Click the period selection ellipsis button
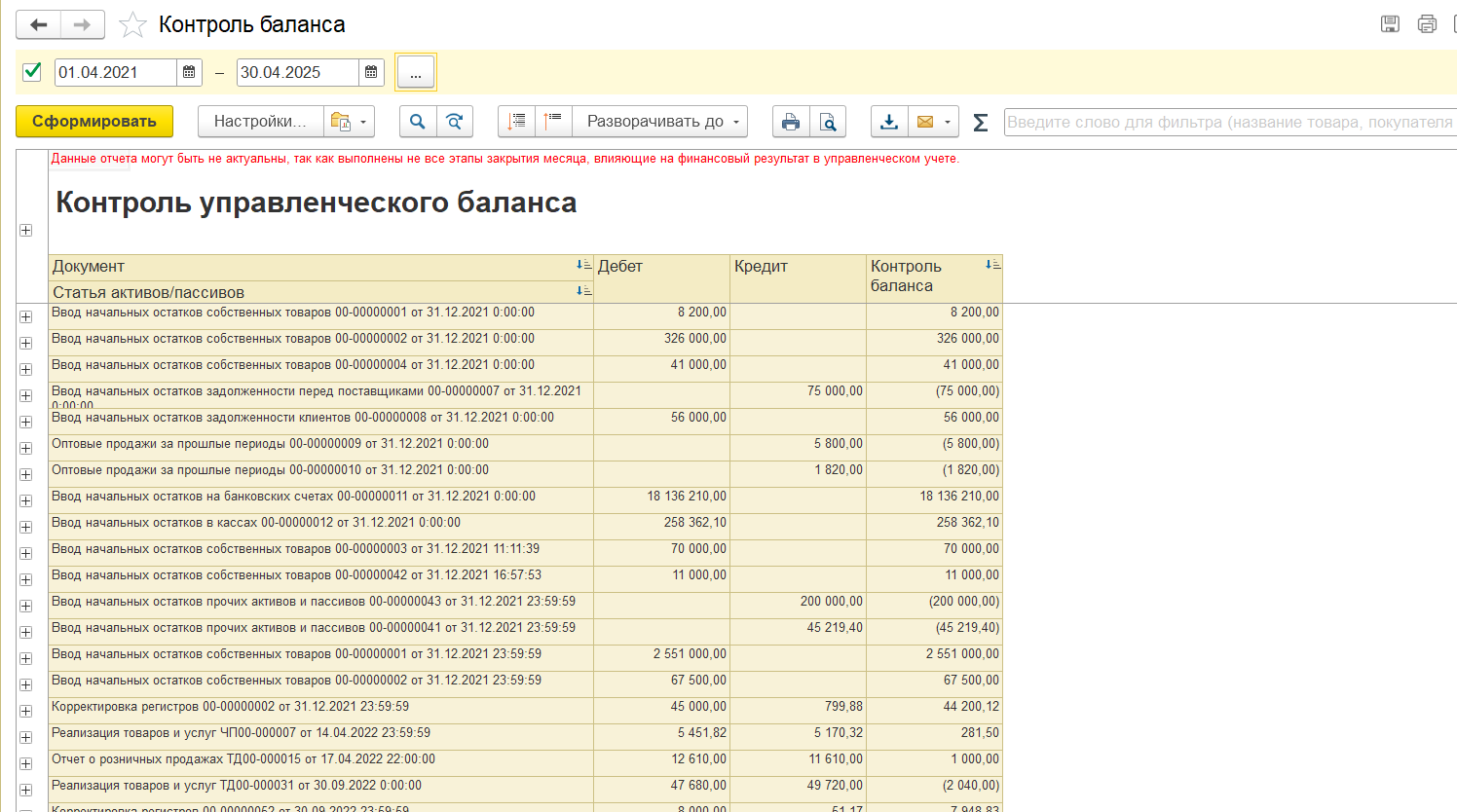The image size is (1457, 812). [416, 73]
